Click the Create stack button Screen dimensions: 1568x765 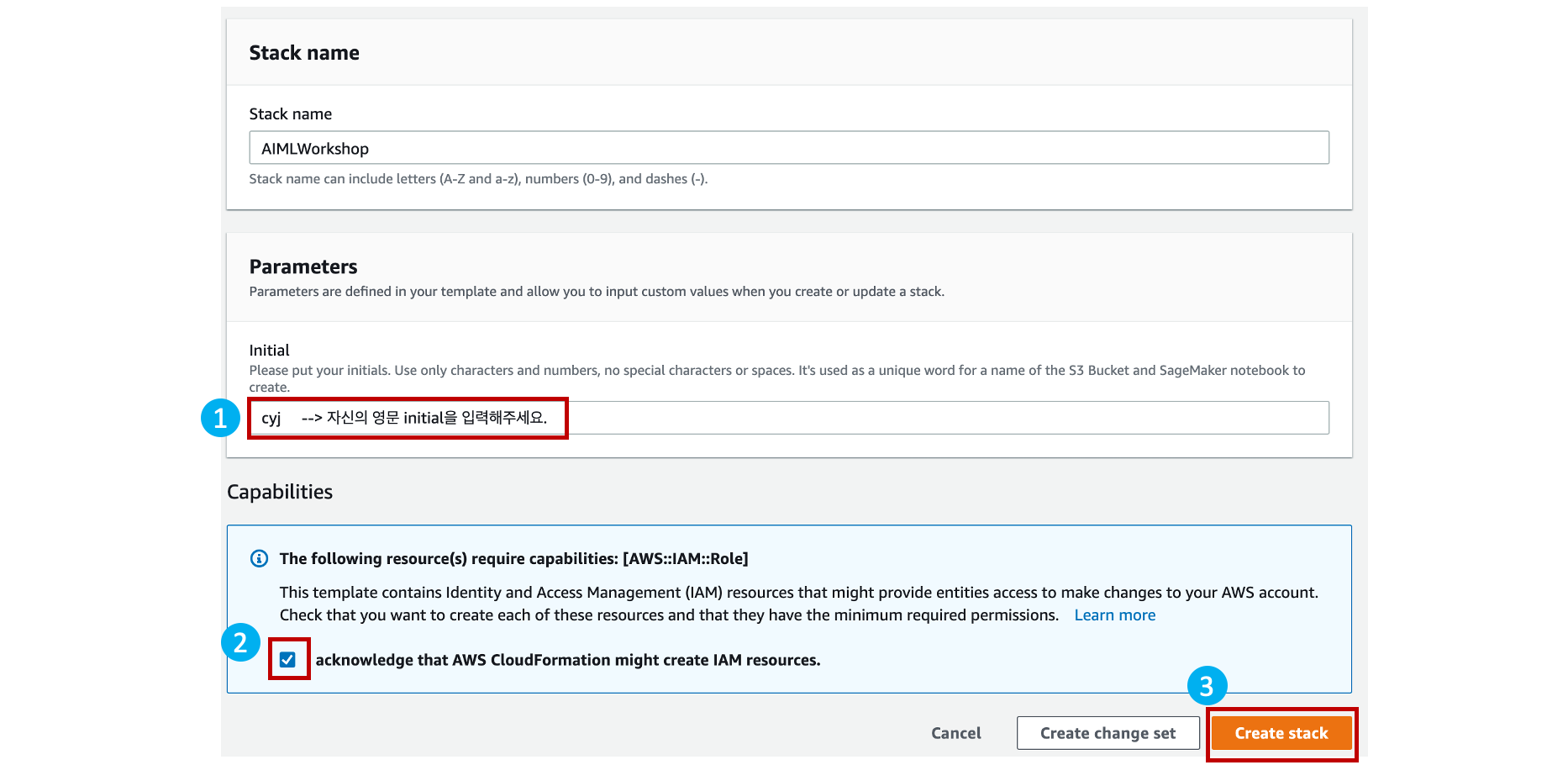1281,733
